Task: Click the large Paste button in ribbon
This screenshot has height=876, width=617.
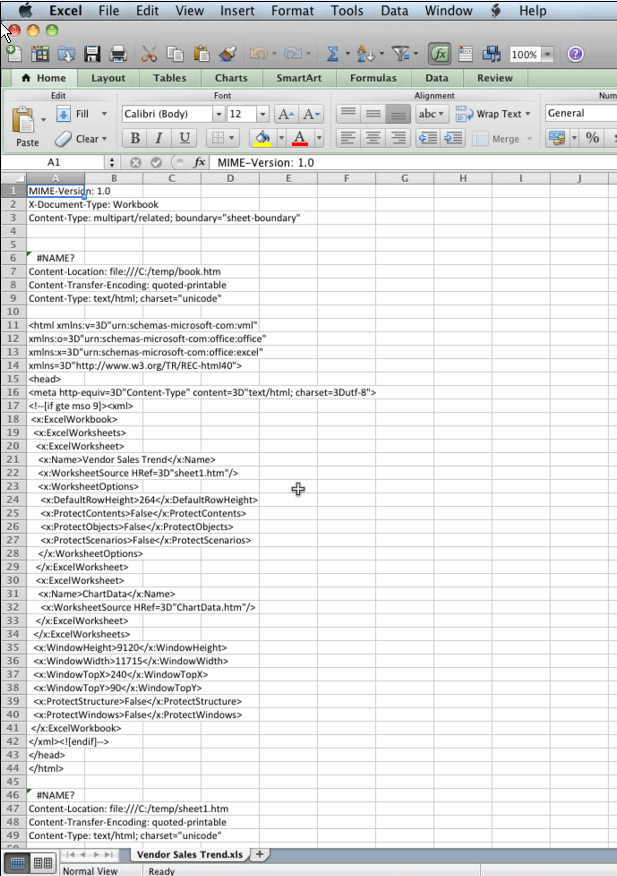Action: [25, 127]
